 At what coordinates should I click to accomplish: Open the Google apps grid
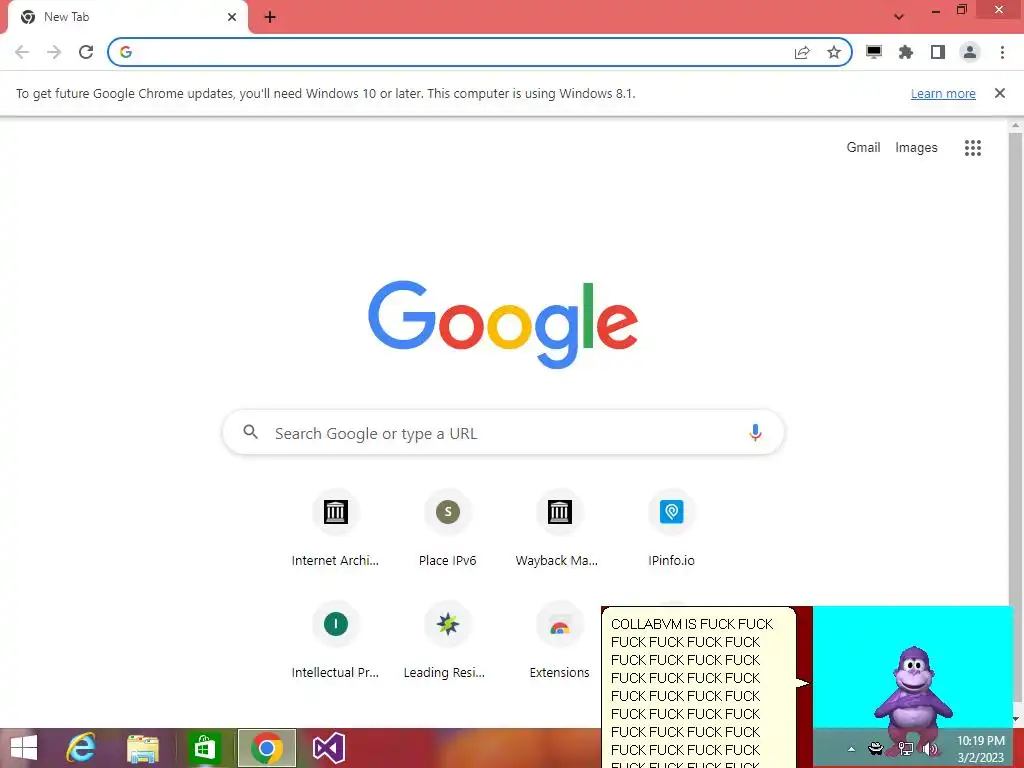(972, 148)
